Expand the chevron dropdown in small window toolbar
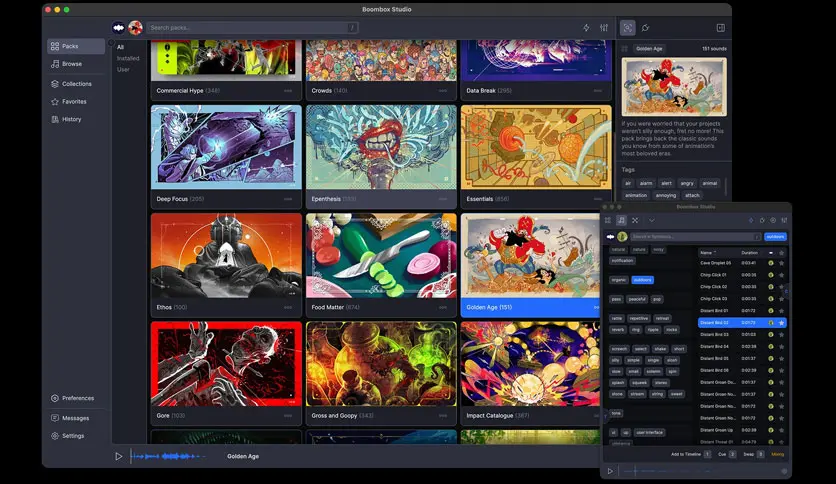The width and height of the screenshot is (836, 484). pos(652,220)
